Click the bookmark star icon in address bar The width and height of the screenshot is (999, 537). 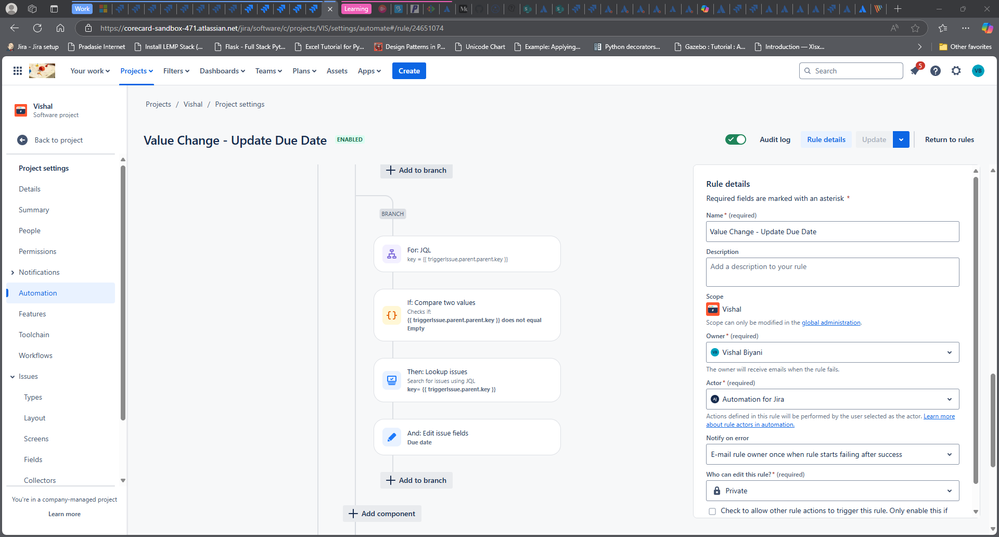click(916, 28)
